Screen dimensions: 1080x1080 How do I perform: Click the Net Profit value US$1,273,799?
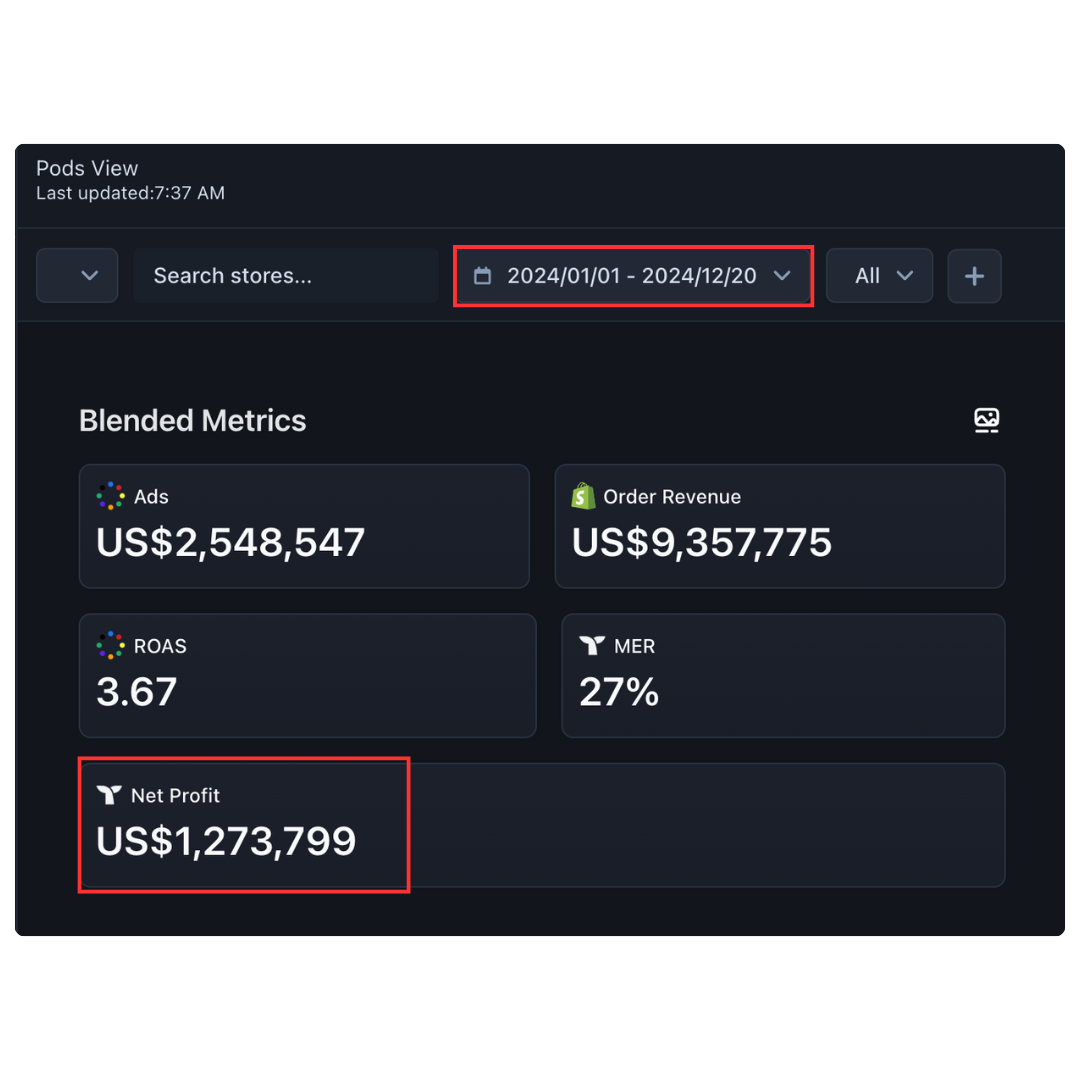[226, 841]
